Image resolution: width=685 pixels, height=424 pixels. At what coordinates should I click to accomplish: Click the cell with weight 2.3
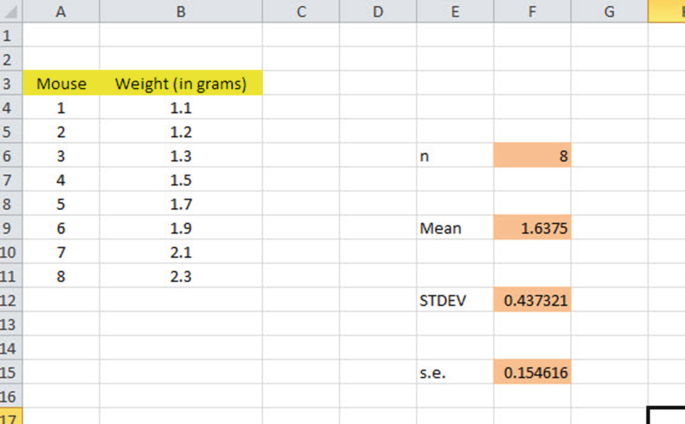180,277
